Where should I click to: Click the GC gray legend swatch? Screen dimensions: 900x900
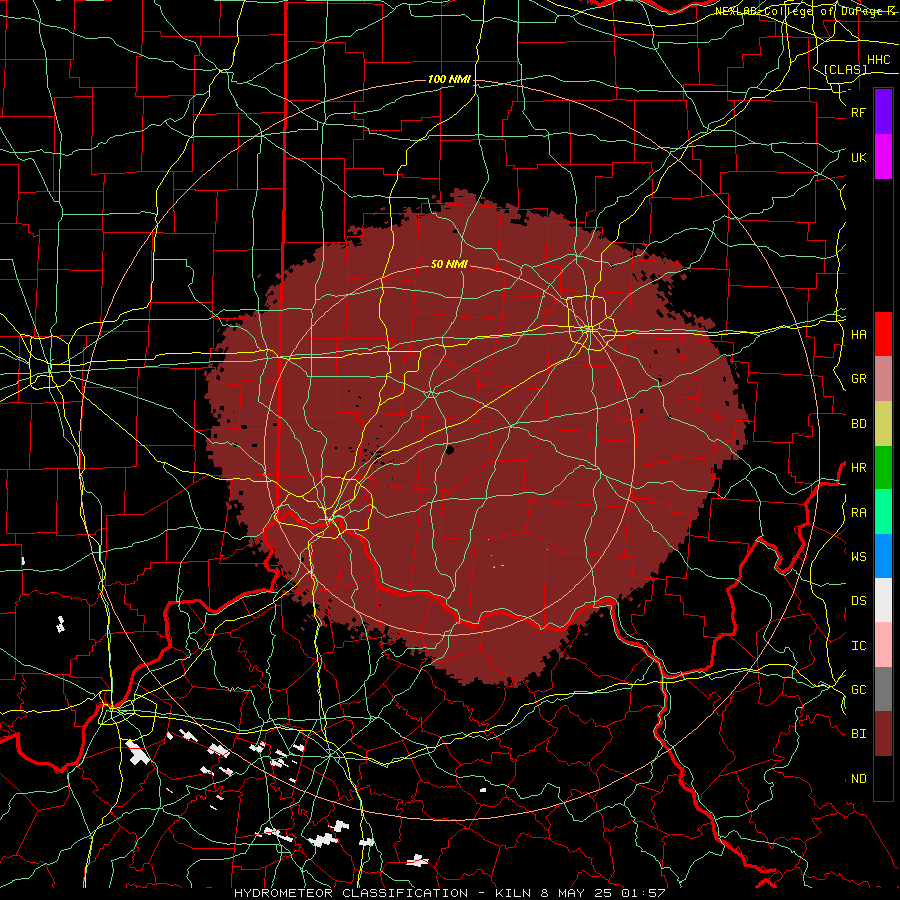pyautogui.click(x=883, y=689)
